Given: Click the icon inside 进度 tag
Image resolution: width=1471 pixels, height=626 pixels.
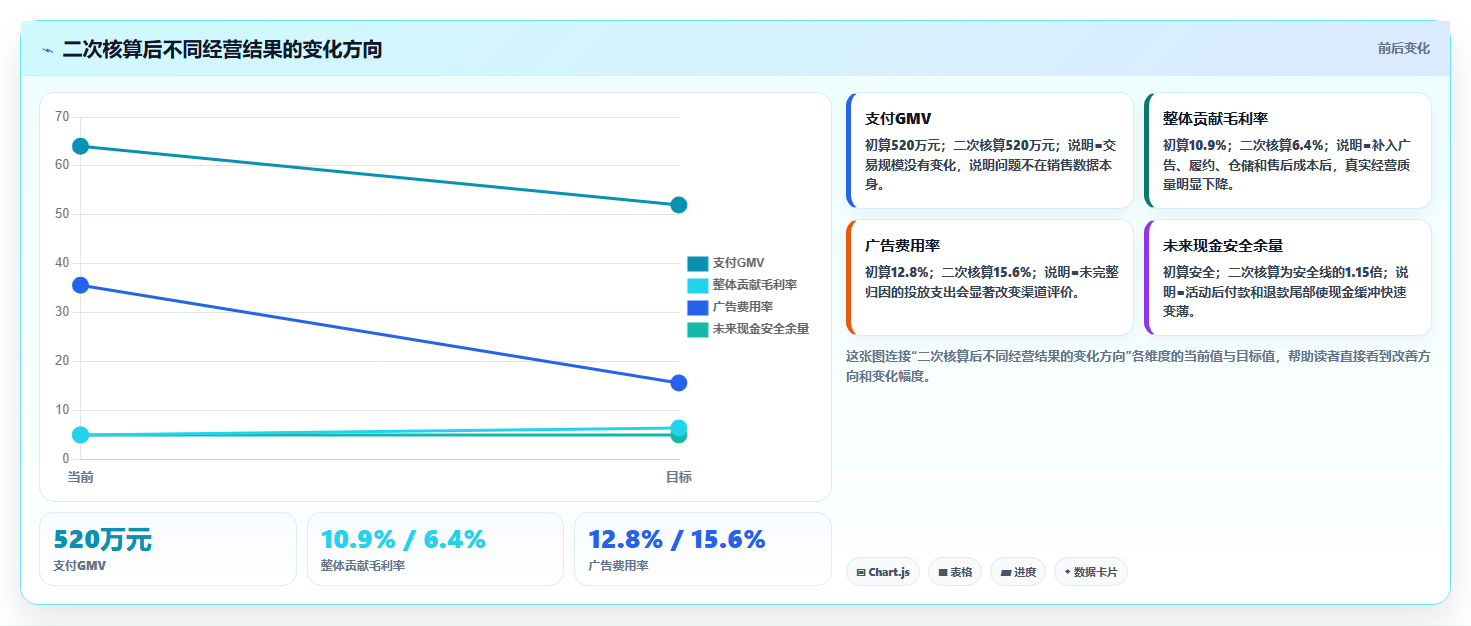Looking at the screenshot, I should (x=1006, y=573).
